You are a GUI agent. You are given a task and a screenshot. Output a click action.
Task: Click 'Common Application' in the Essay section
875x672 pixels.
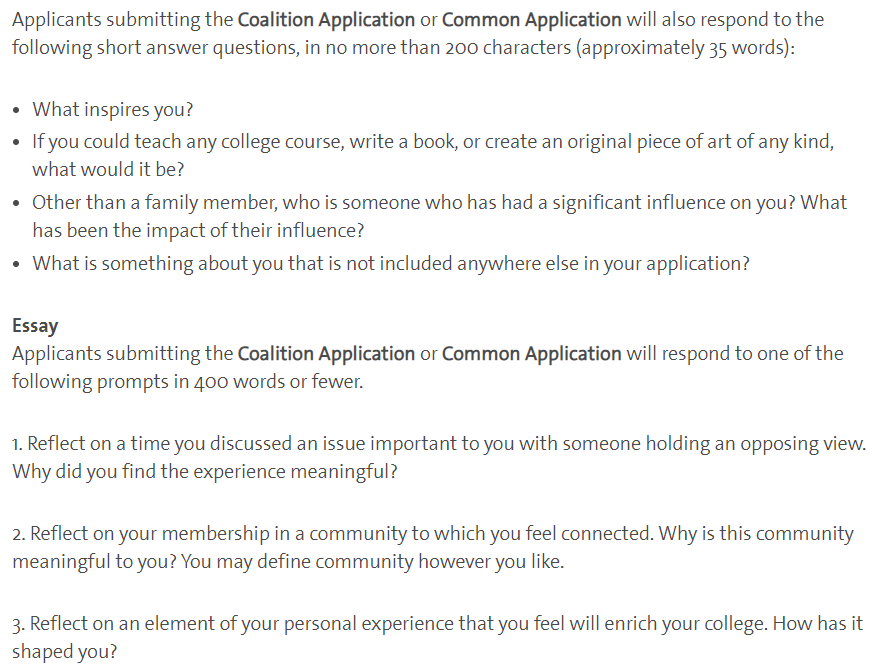coord(531,354)
